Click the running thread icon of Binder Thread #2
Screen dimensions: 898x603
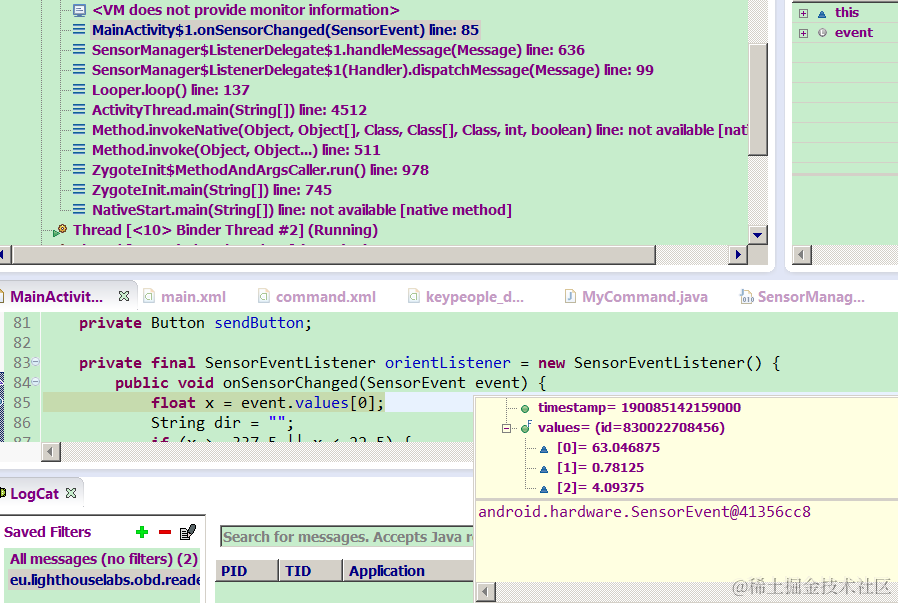tap(60, 231)
